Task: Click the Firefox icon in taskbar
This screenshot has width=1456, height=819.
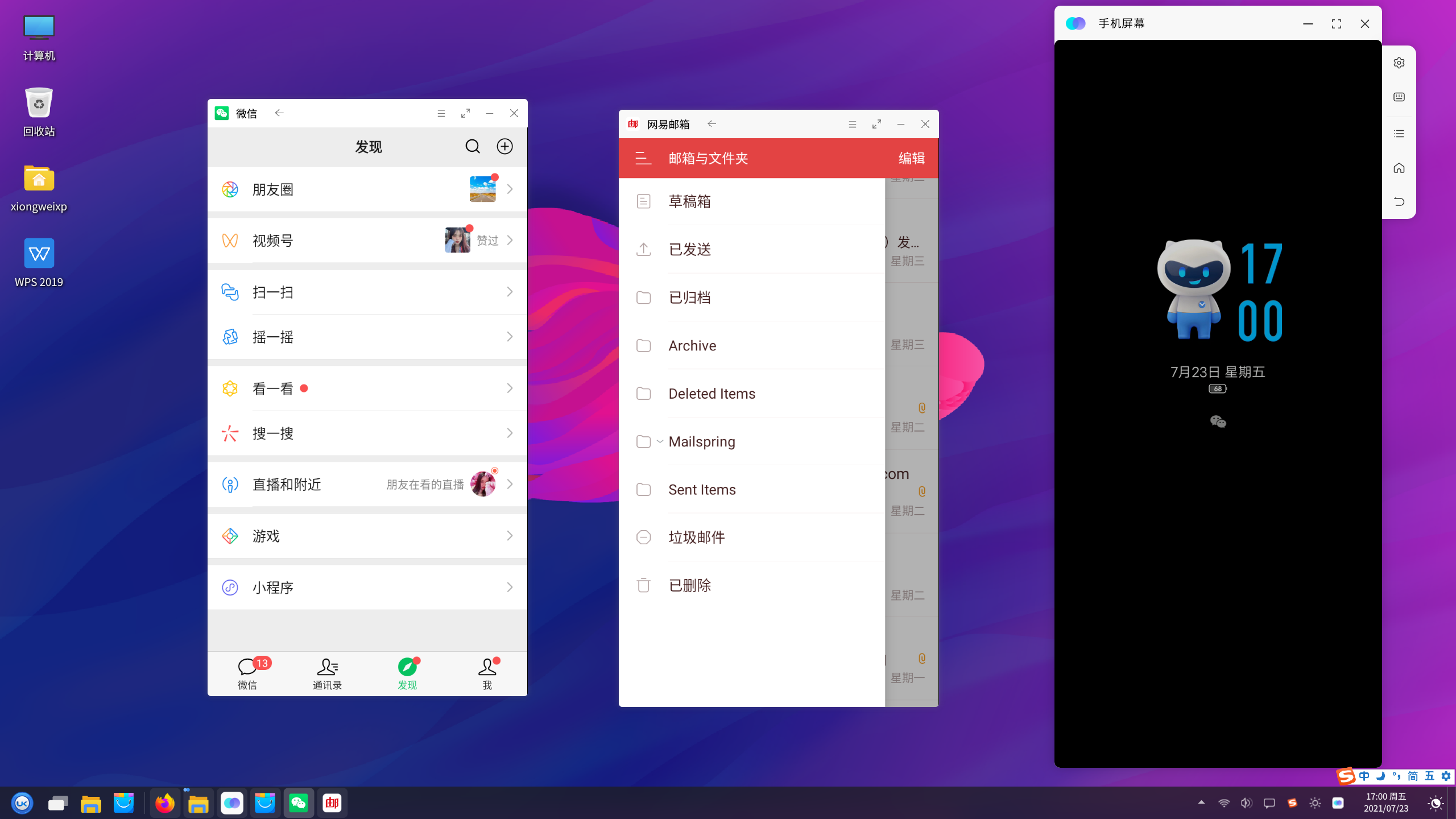Action: coord(165,803)
